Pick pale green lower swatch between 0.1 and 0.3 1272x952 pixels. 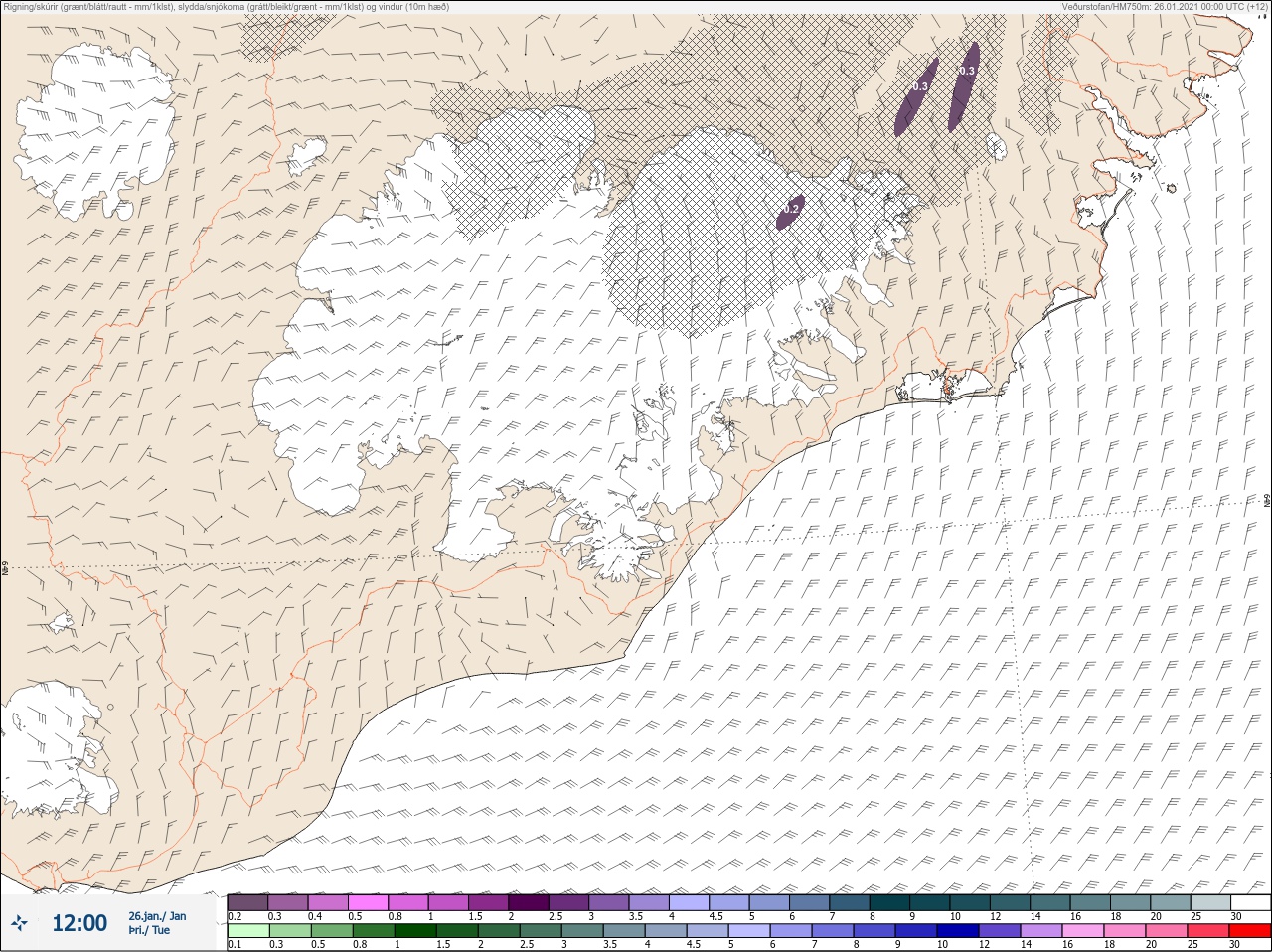coord(248,932)
